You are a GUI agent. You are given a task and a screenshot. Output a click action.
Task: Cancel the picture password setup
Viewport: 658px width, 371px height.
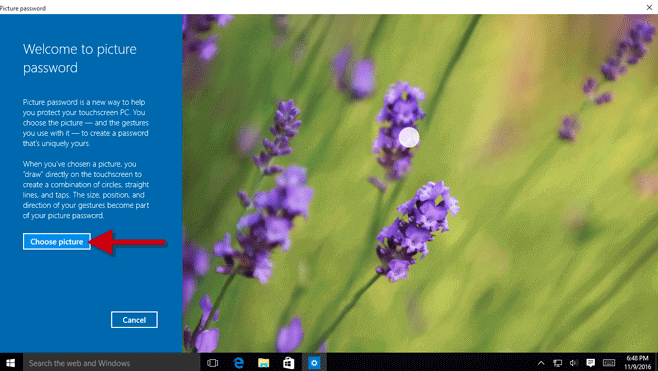(x=134, y=320)
